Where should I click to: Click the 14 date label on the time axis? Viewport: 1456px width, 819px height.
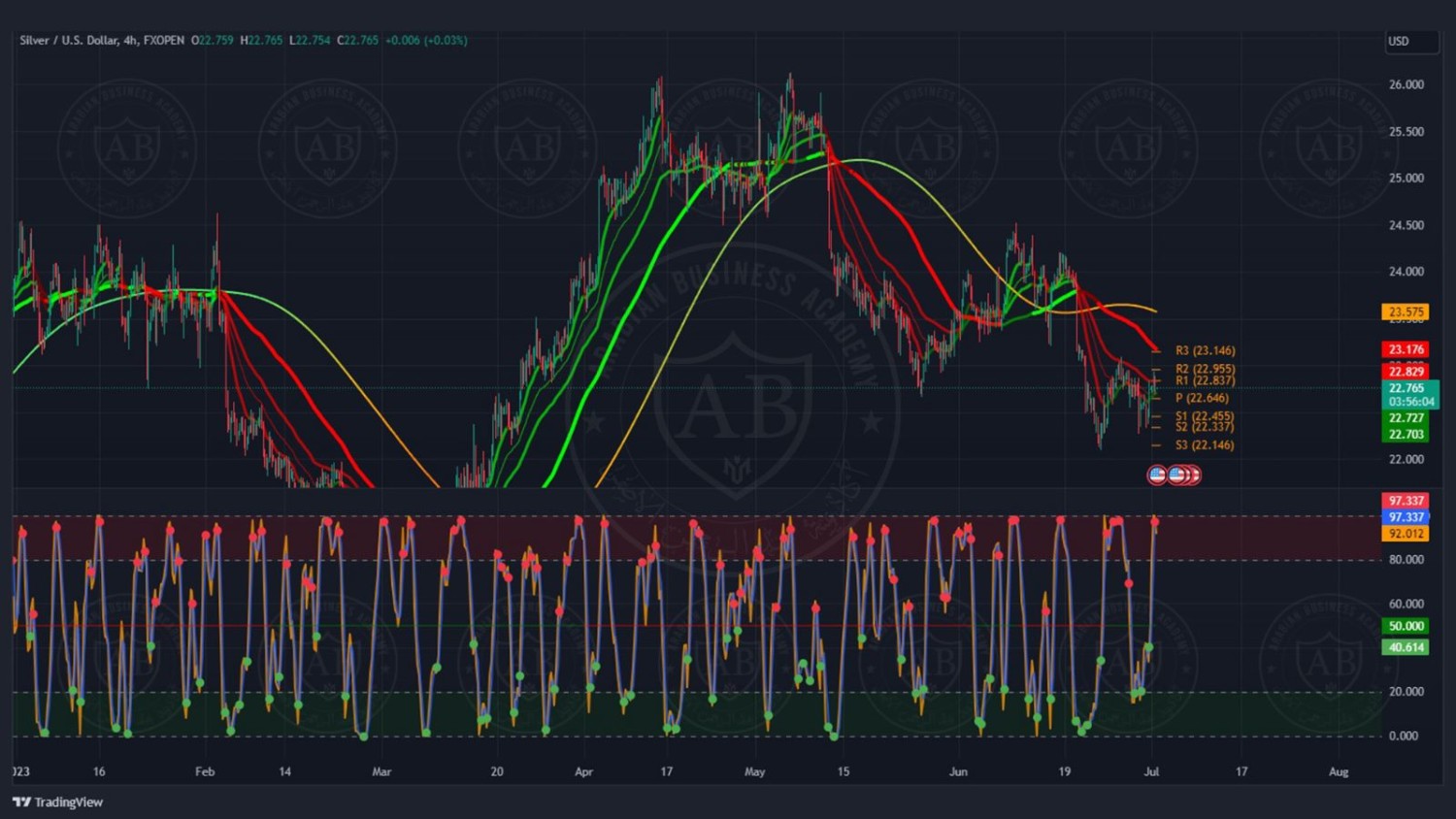pos(285,772)
